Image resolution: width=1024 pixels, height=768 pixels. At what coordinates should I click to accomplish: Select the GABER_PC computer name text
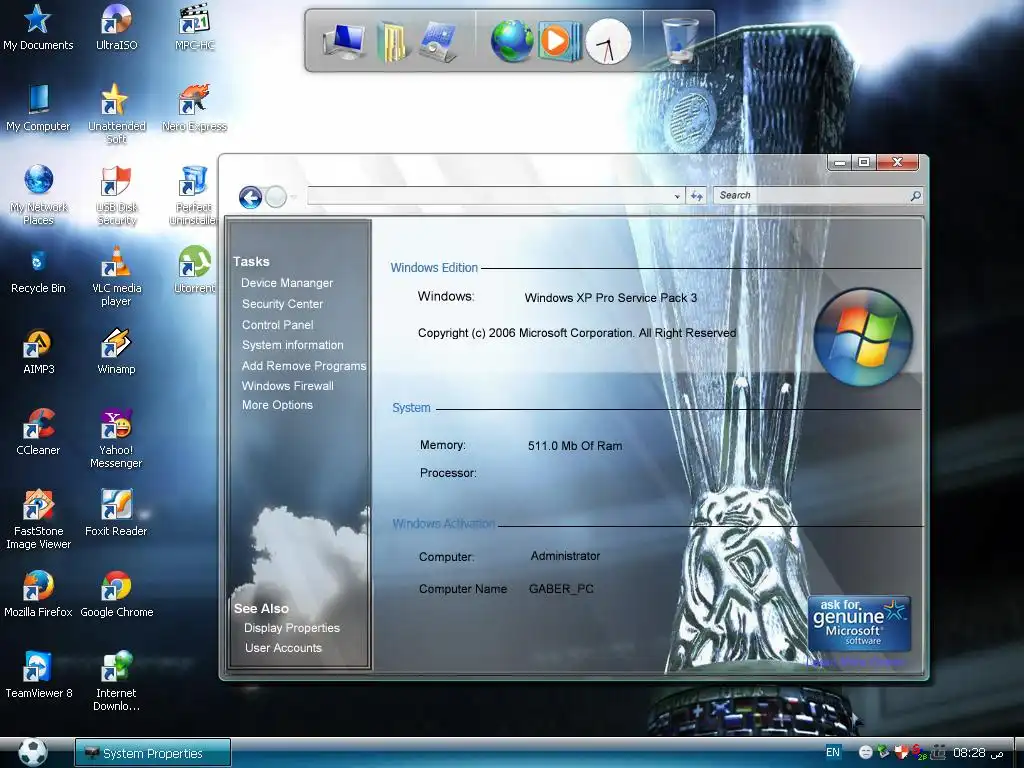(x=561, y=589)
